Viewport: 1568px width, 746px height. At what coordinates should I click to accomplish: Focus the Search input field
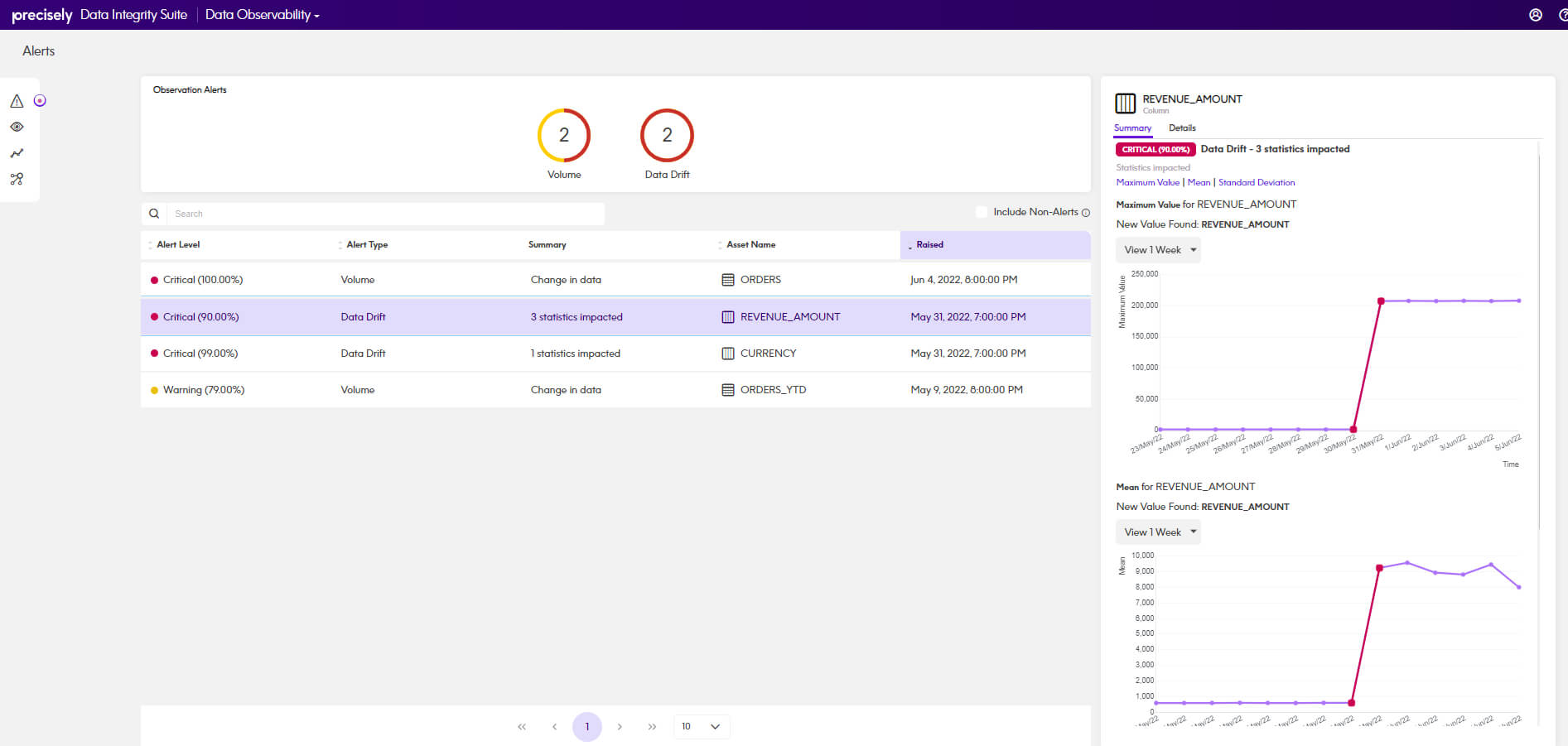tap(386, 214)
